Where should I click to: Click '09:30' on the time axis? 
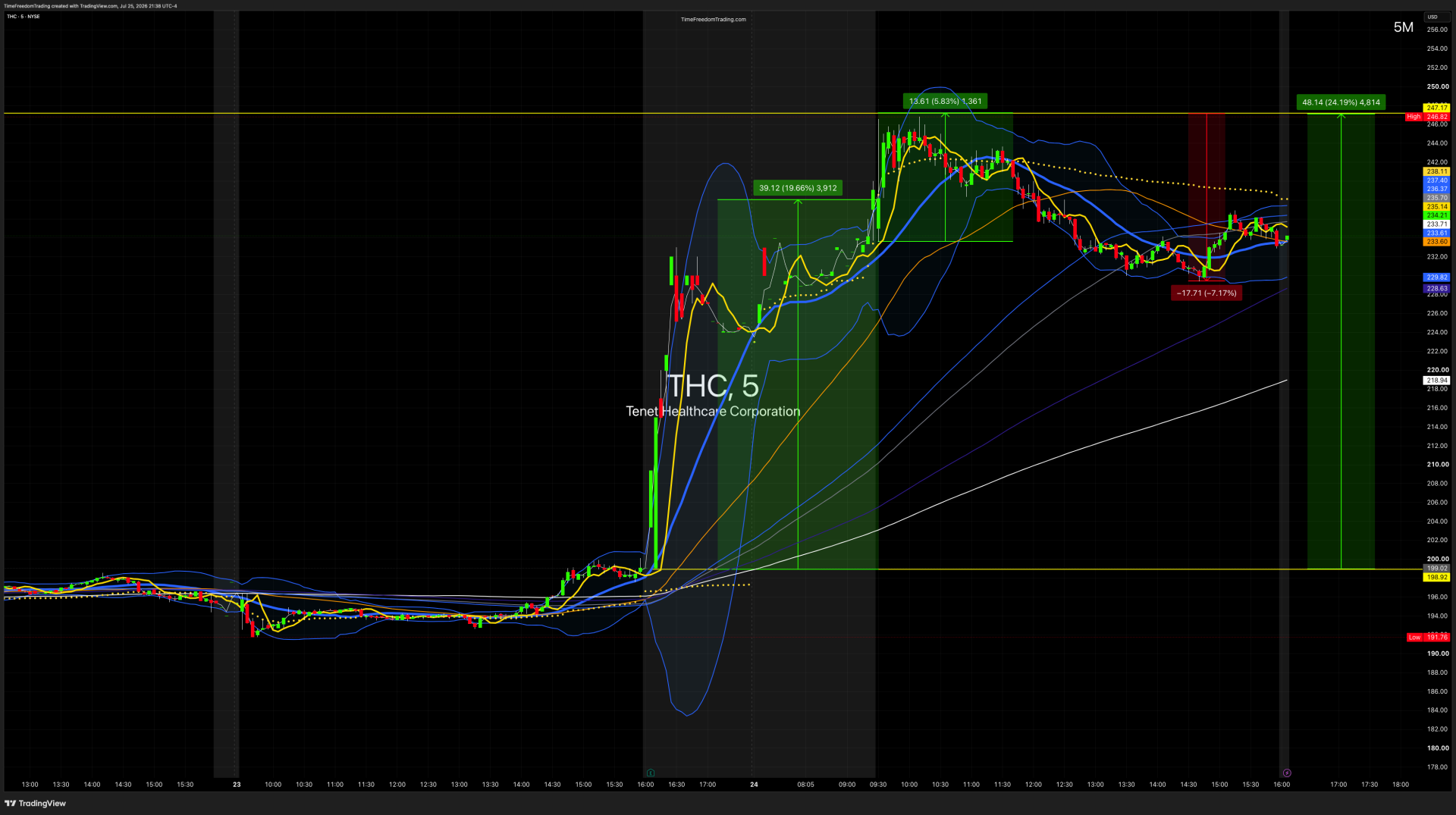pos(878,785)
